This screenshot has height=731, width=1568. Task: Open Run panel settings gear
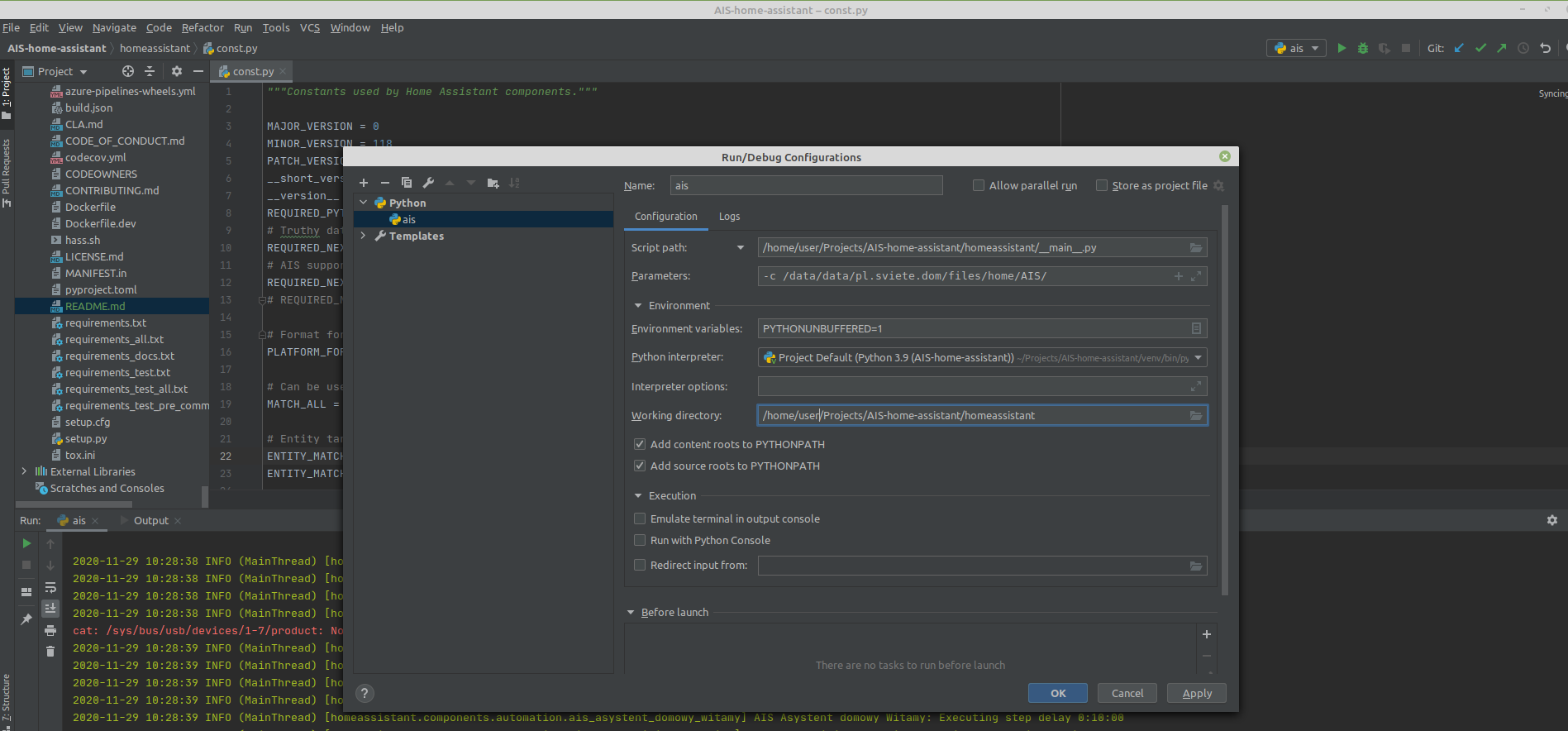tap(1552, 520)
